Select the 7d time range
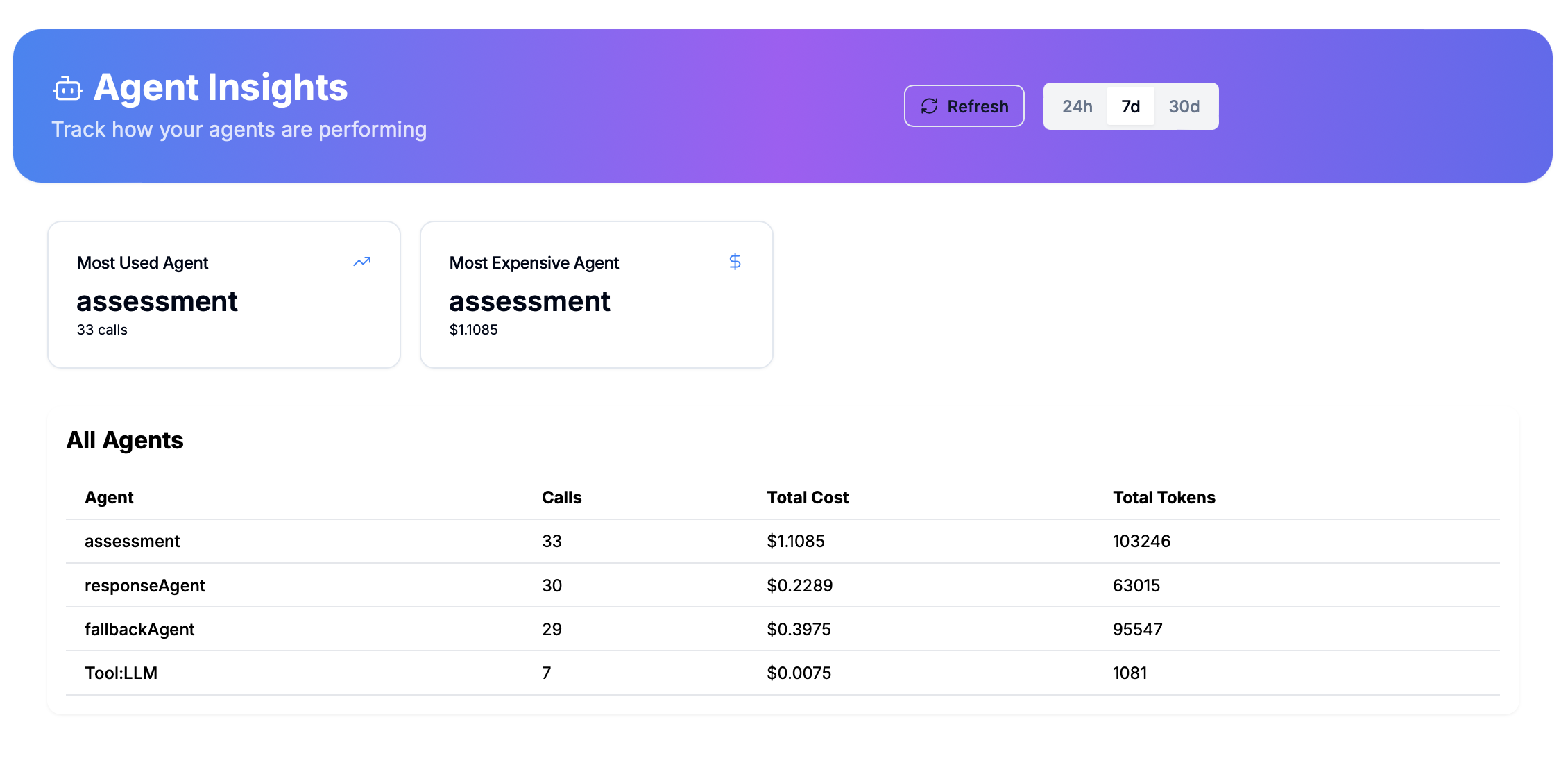Image resolution: width=1568 pixels, height=772 pixels. click(x=1130, y=106)
